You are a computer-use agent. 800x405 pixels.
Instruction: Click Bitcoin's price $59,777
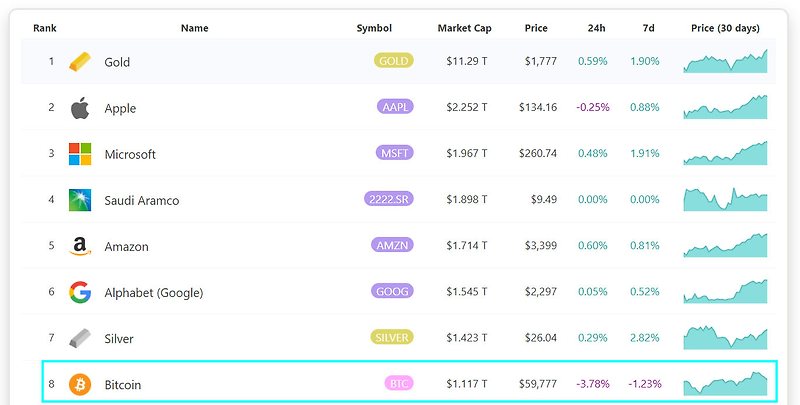[538, 384]
